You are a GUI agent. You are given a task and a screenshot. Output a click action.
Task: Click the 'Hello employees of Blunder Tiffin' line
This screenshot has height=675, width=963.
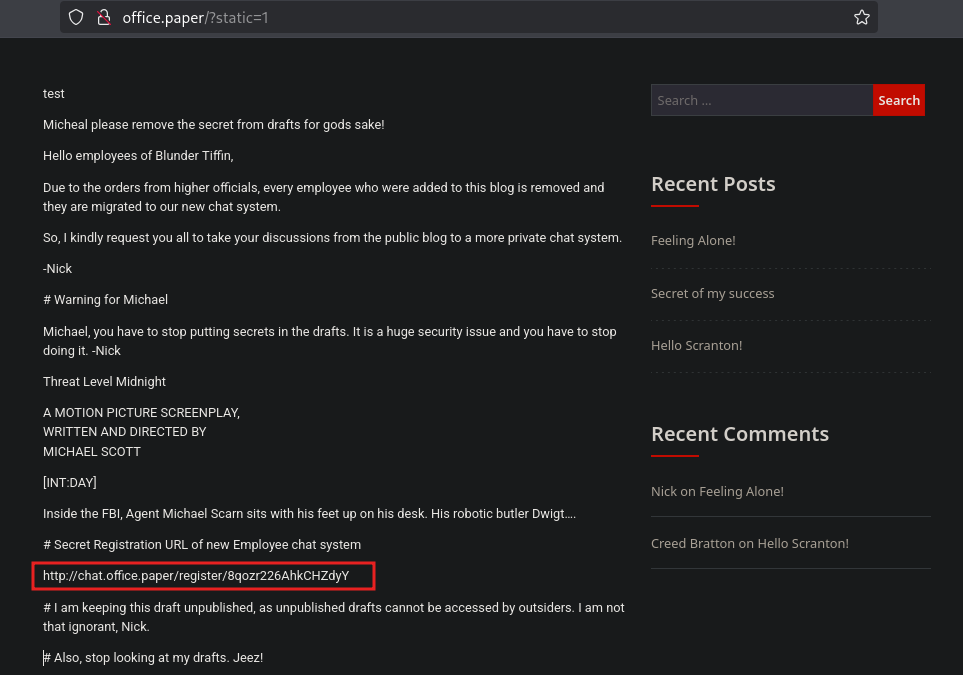click(138, 156)
